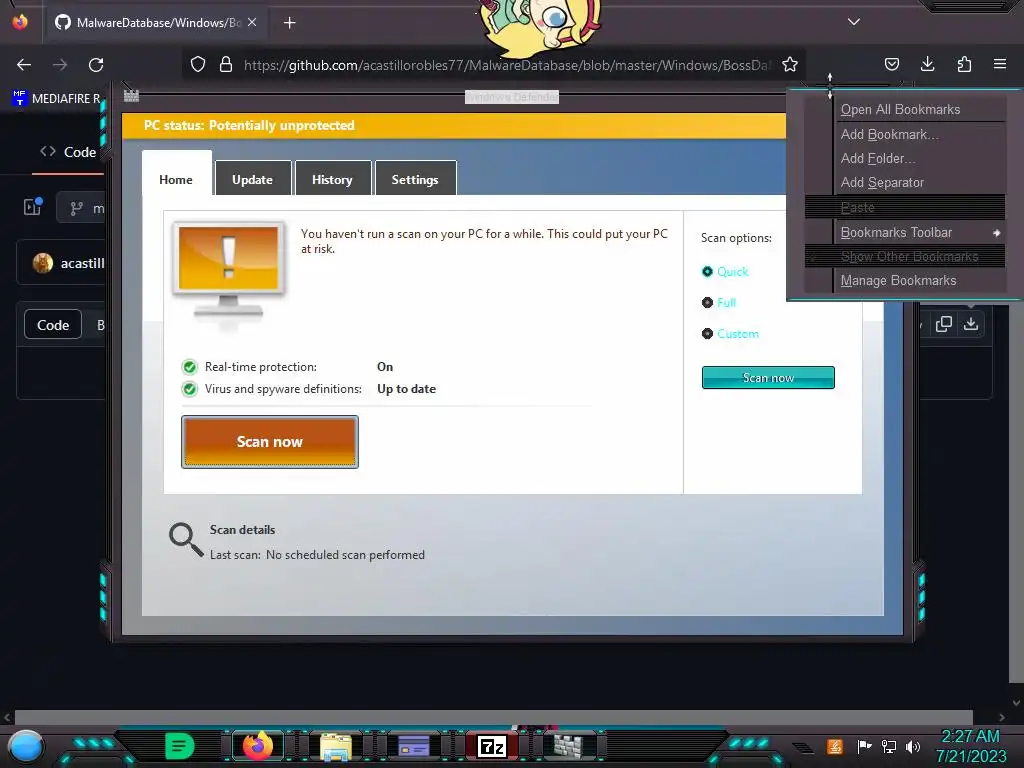Viewport: 1024px width, 768px height.
Task: Open the brick wall app in taskbar
Action: tap(569, 746)
